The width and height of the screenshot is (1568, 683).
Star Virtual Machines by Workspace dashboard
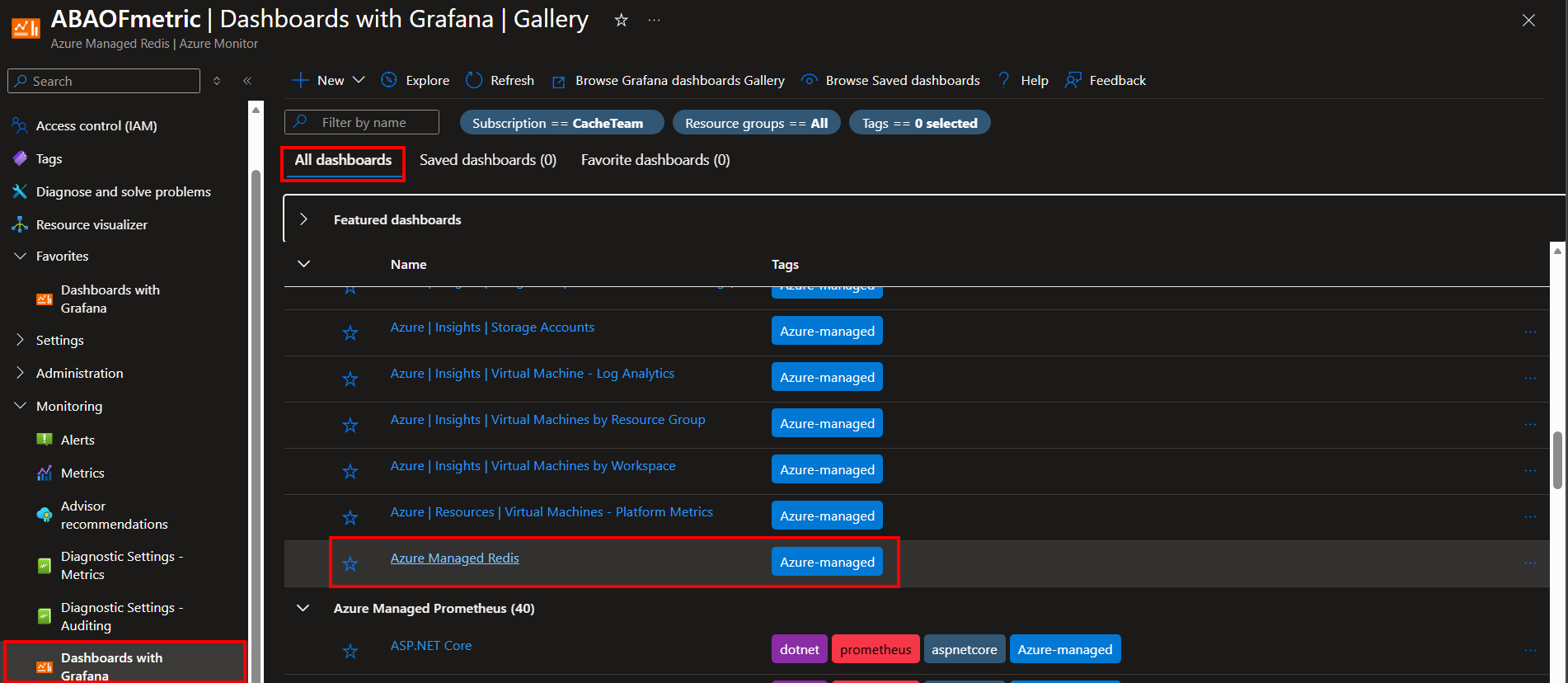click(350, 471)
